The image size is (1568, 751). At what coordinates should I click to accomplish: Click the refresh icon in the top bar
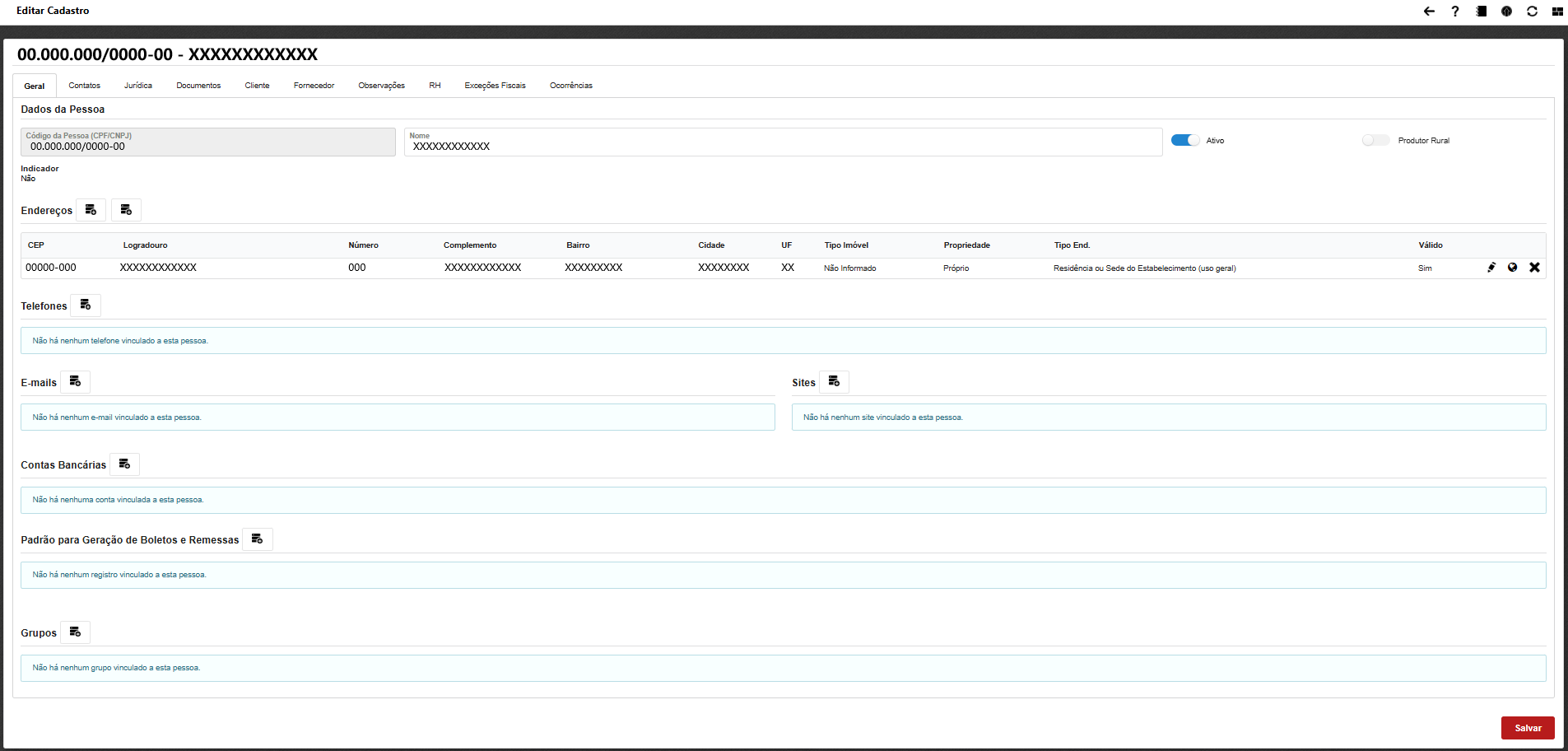(1532, 12)
